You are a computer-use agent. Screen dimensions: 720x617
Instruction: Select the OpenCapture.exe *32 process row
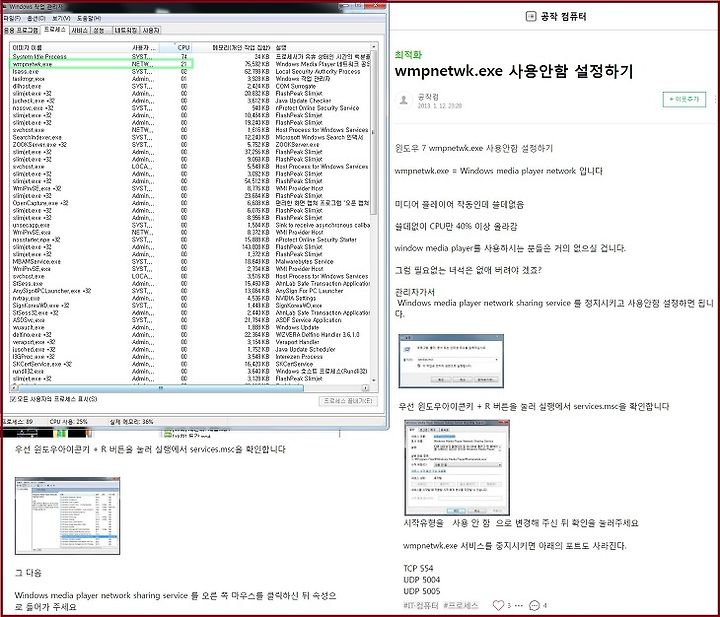tap(191, 203)
